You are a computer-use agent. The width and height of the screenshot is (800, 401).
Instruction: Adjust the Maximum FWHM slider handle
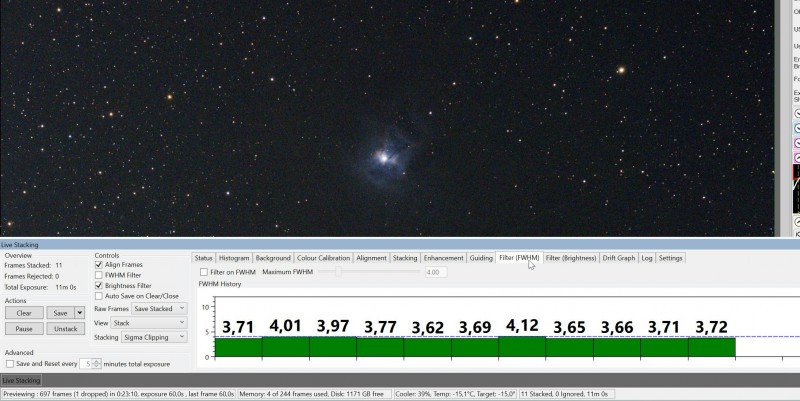(338, 272)
